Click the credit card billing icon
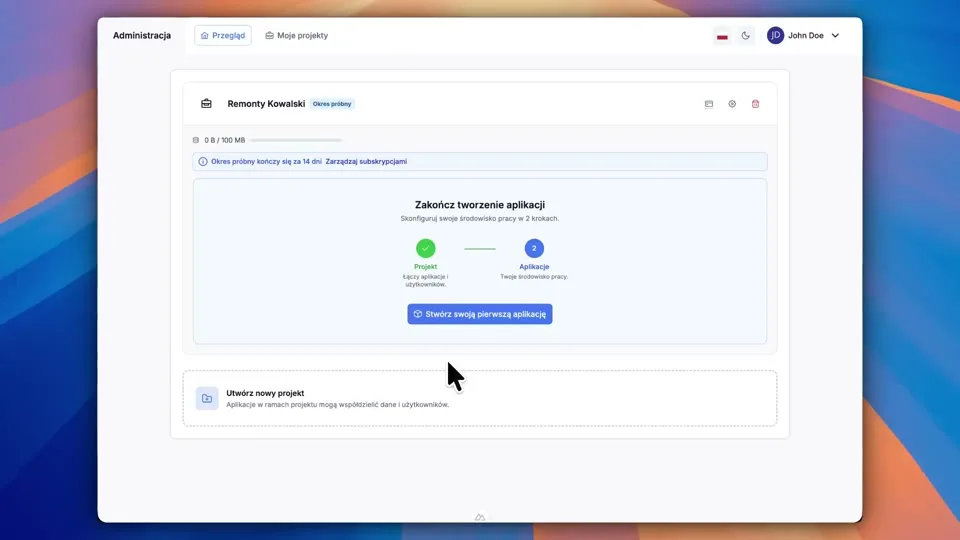 coord(709,104)
